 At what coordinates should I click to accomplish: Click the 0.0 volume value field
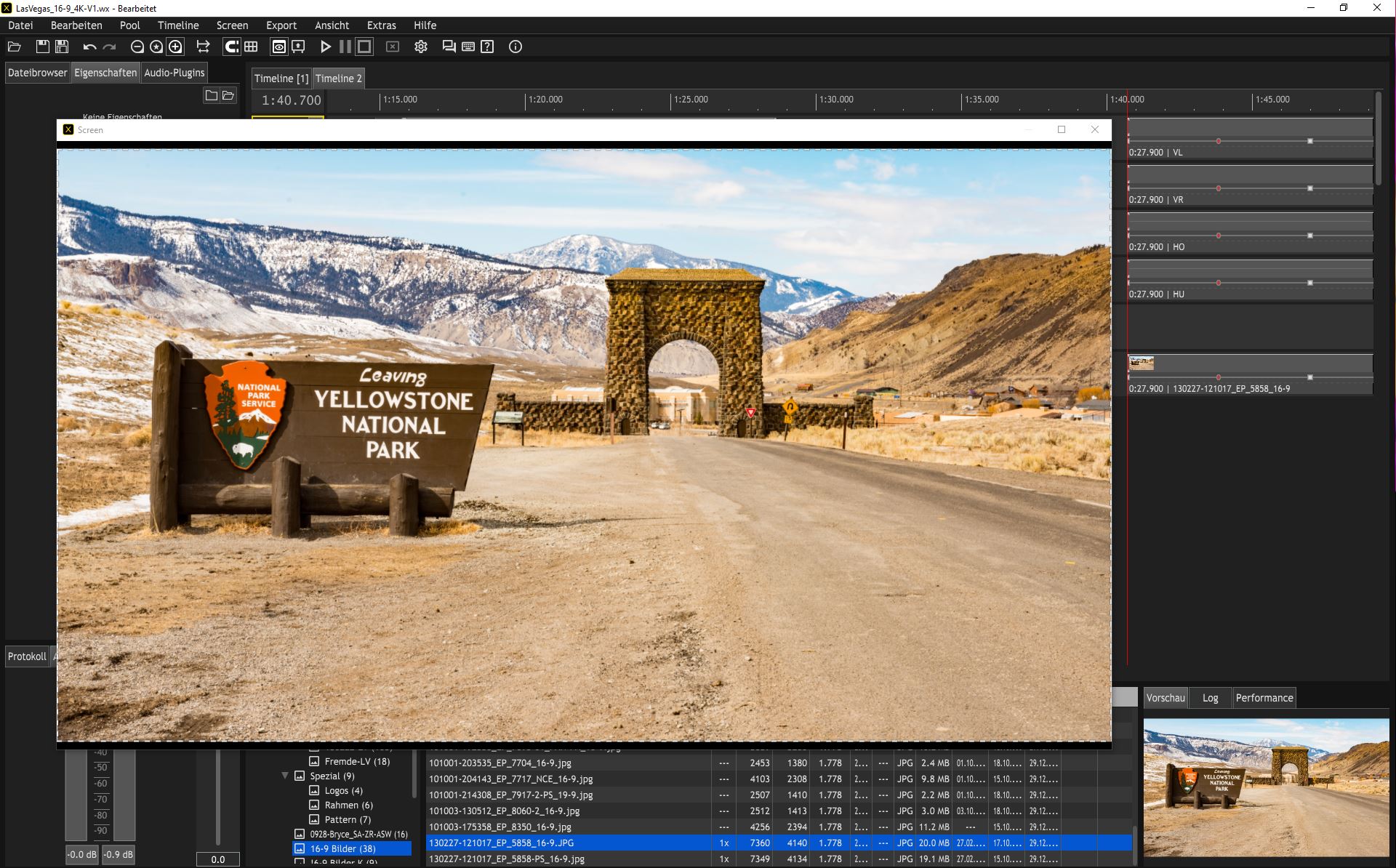click(218, 859)
